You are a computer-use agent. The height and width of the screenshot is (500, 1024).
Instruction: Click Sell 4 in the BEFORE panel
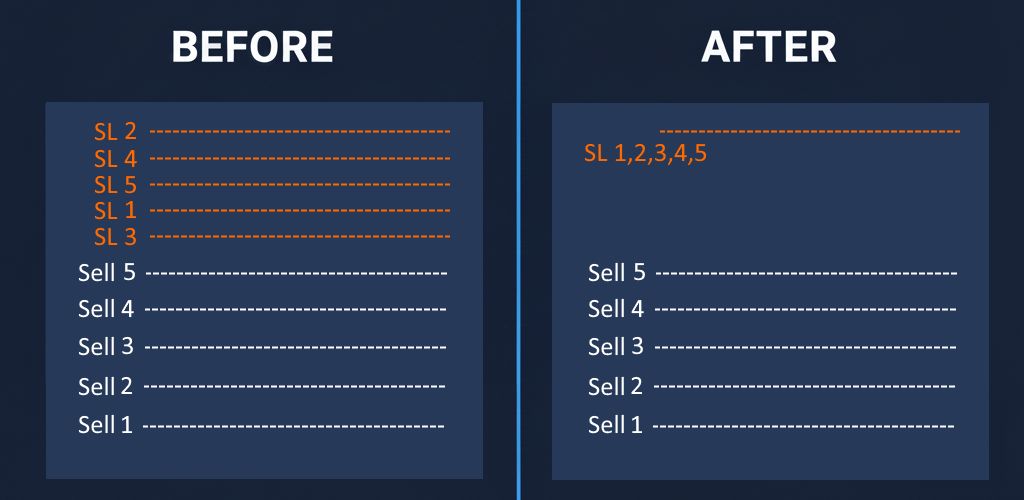click(106, 308)
